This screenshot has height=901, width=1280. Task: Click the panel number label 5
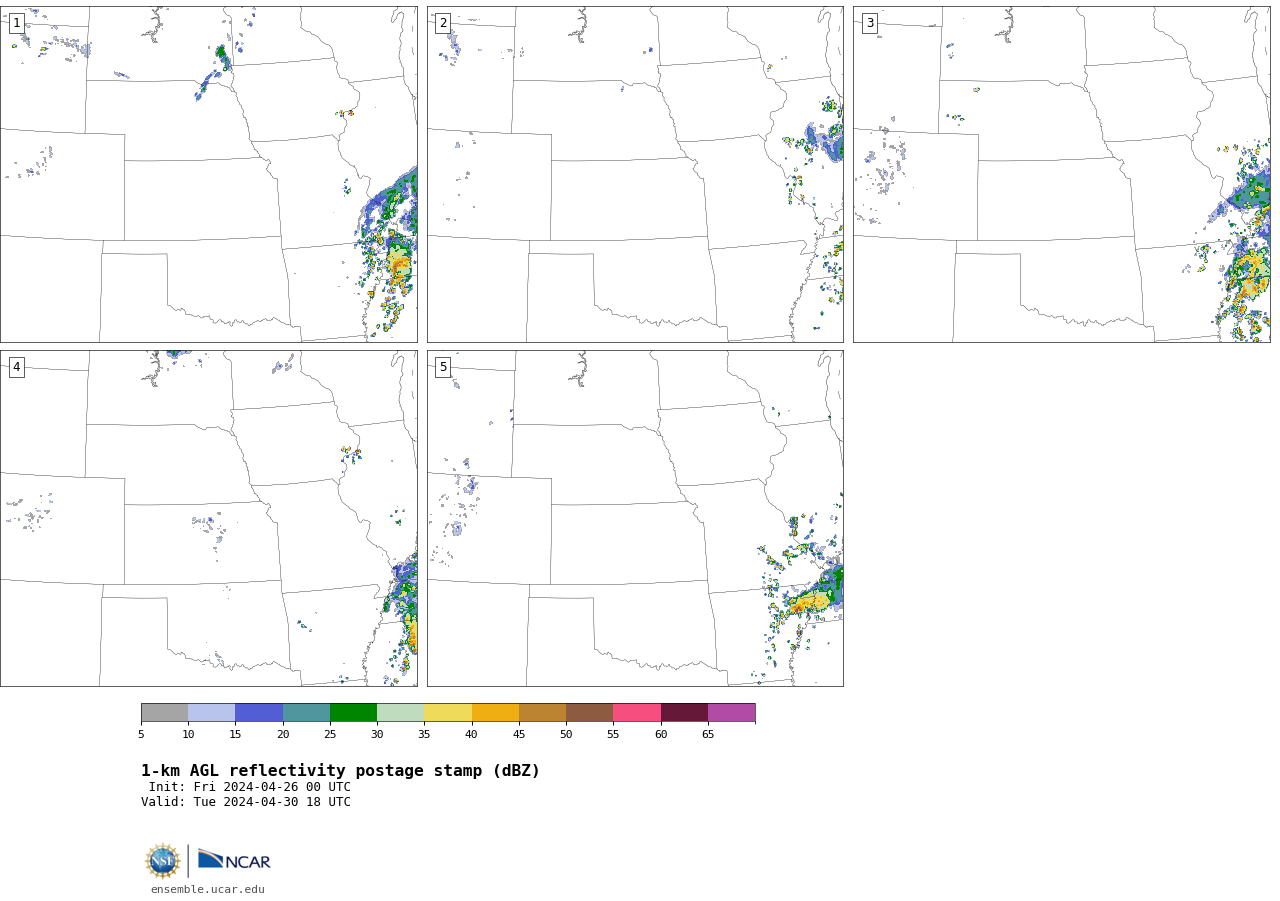(x=443, y=367)
